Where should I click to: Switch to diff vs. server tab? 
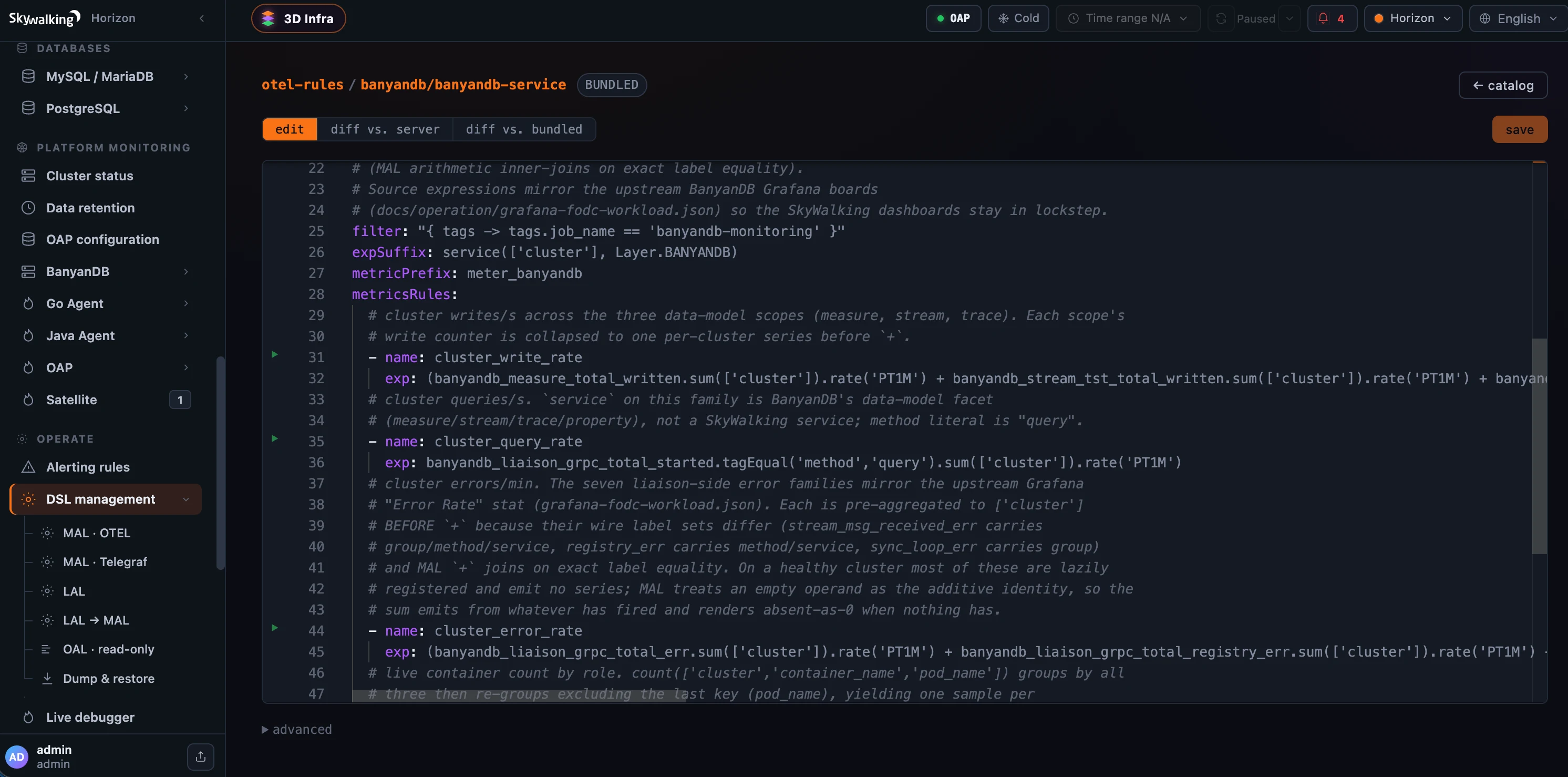pos(385,129)
